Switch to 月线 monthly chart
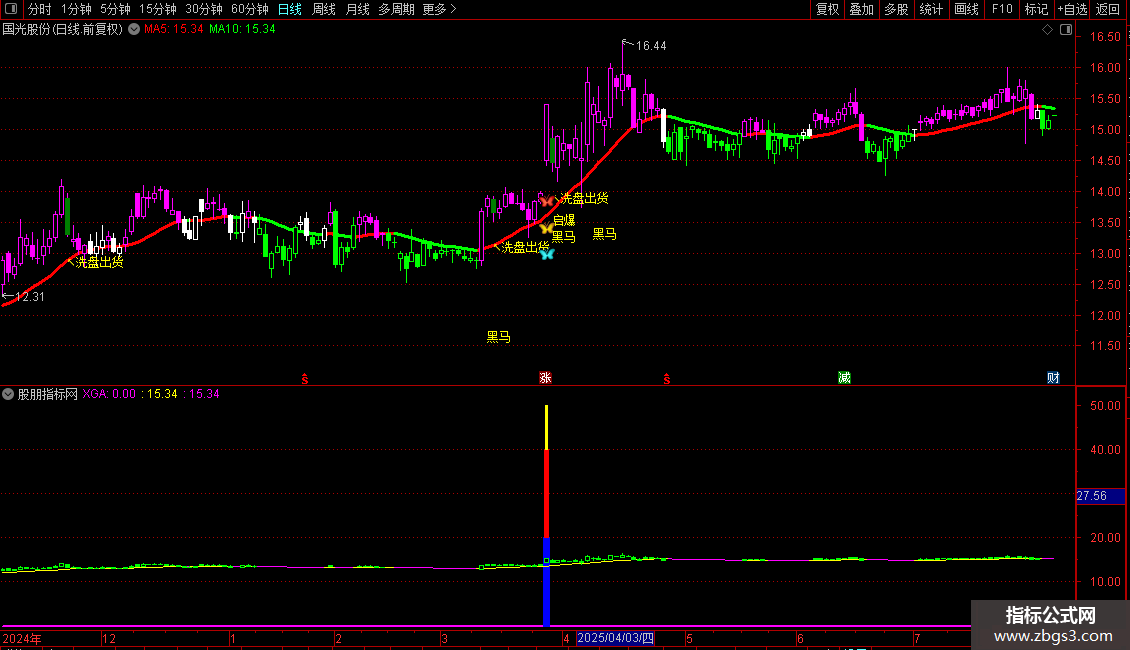 pyautogui.click(x=357, y=9)
